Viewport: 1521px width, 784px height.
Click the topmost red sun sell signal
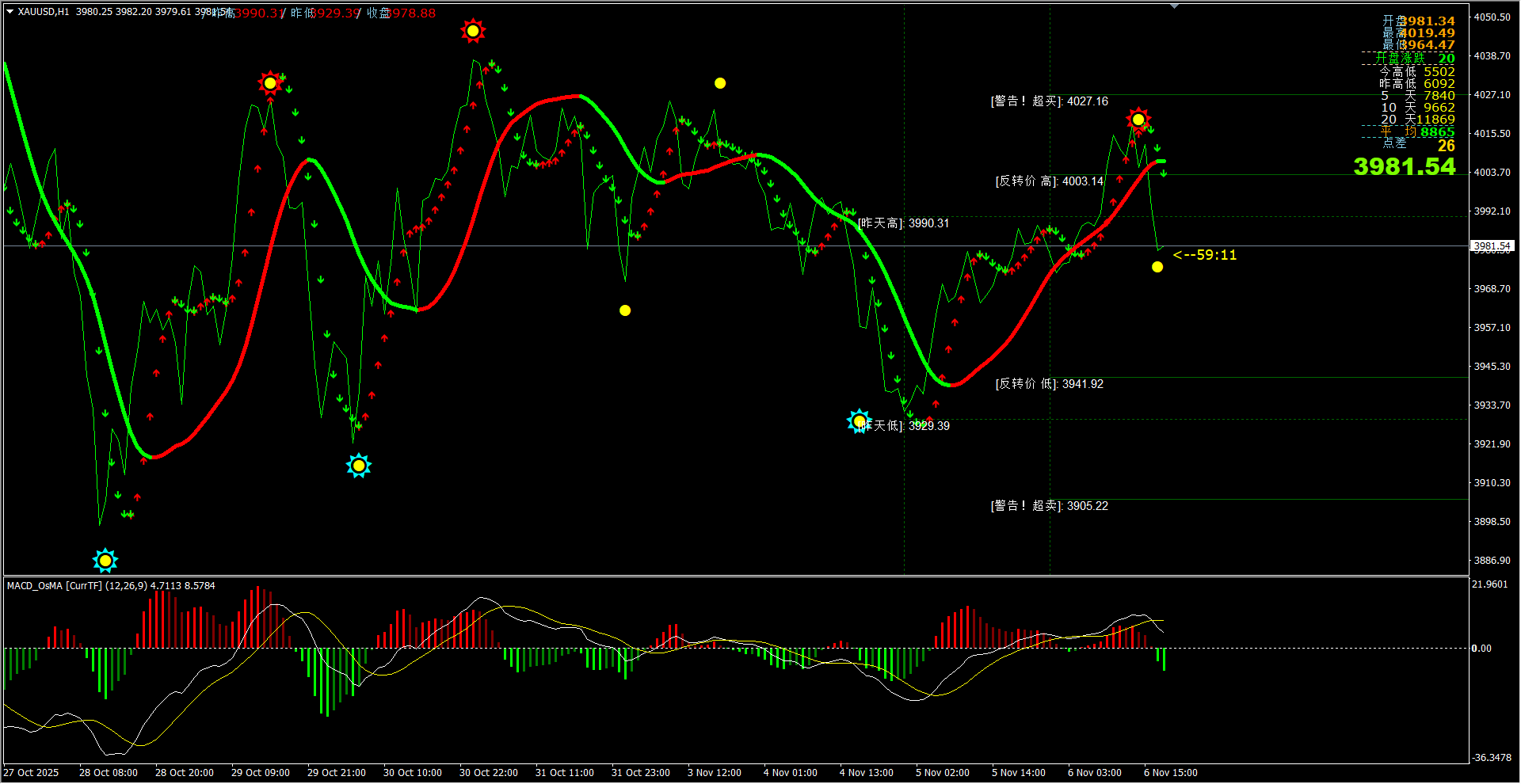tap(473, 31)
